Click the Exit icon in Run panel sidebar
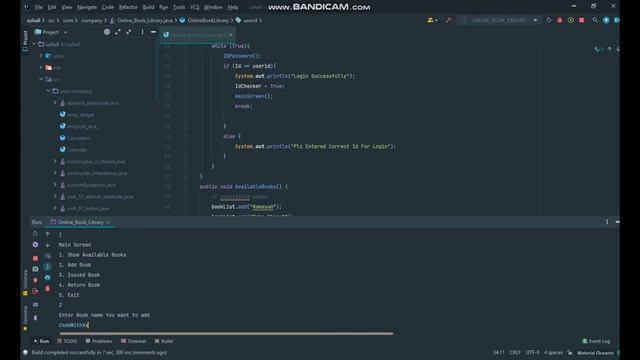The height and width of the screenshot is (360, 640). click(x=35, y=291)
